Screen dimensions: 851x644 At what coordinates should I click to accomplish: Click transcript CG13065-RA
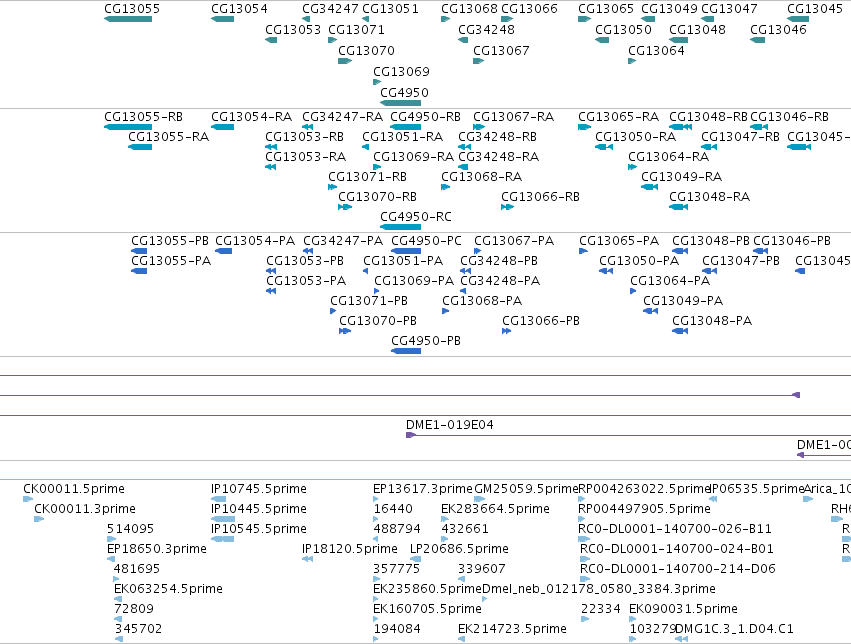click(x=618, y=117)
